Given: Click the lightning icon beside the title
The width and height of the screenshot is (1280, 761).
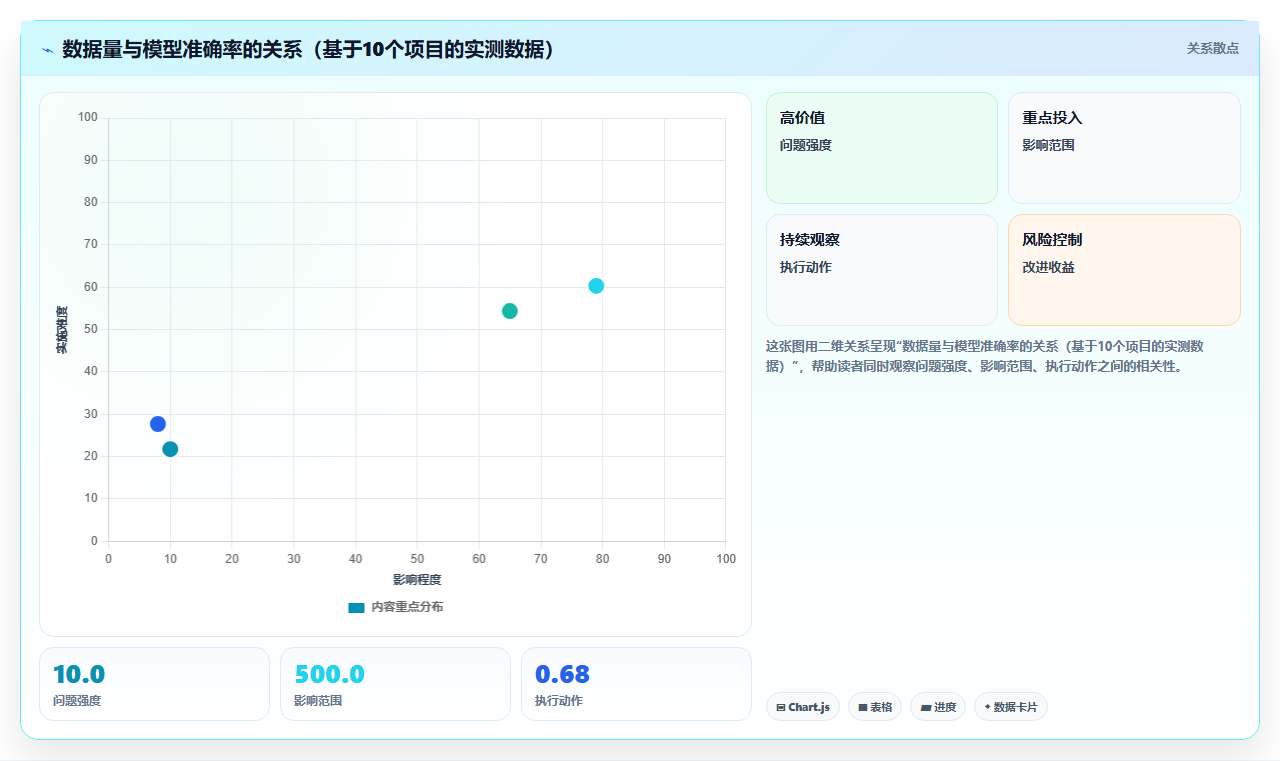Looking at the screenshot, I should [47, 50].
